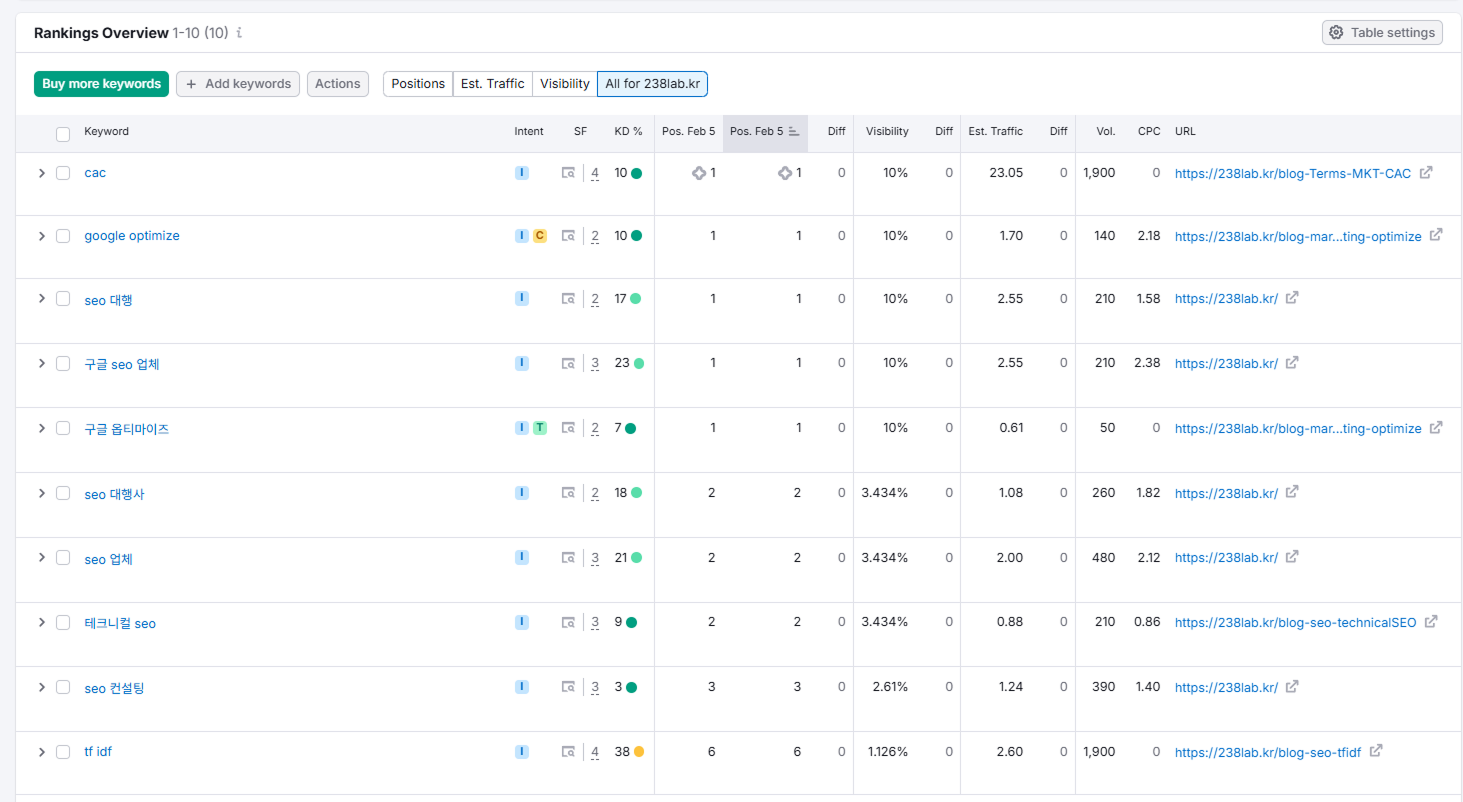This screenshot has height=802, width=1463.
Task: Open external link icon in seo 대행사 row
Action: [x=1292, y=492]
